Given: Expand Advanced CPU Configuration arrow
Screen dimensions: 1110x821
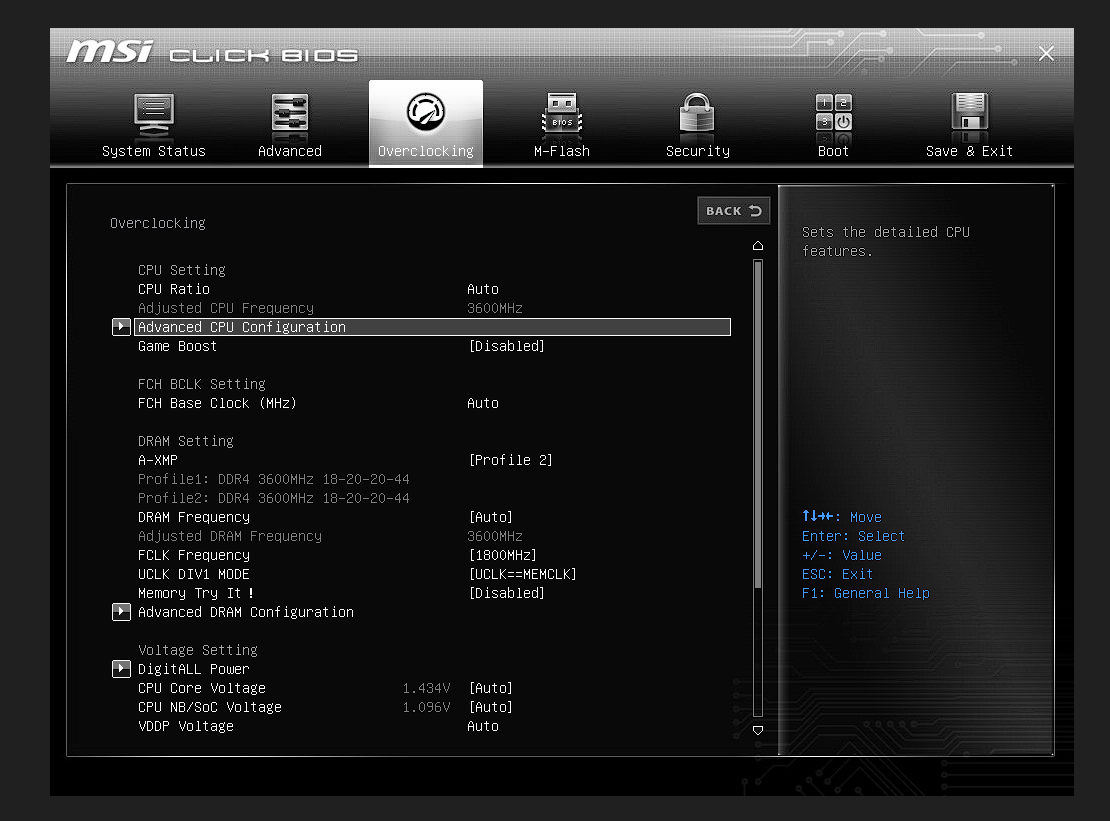Looking at the screenshot, I should pyautogui.click(x=121, y=326).
